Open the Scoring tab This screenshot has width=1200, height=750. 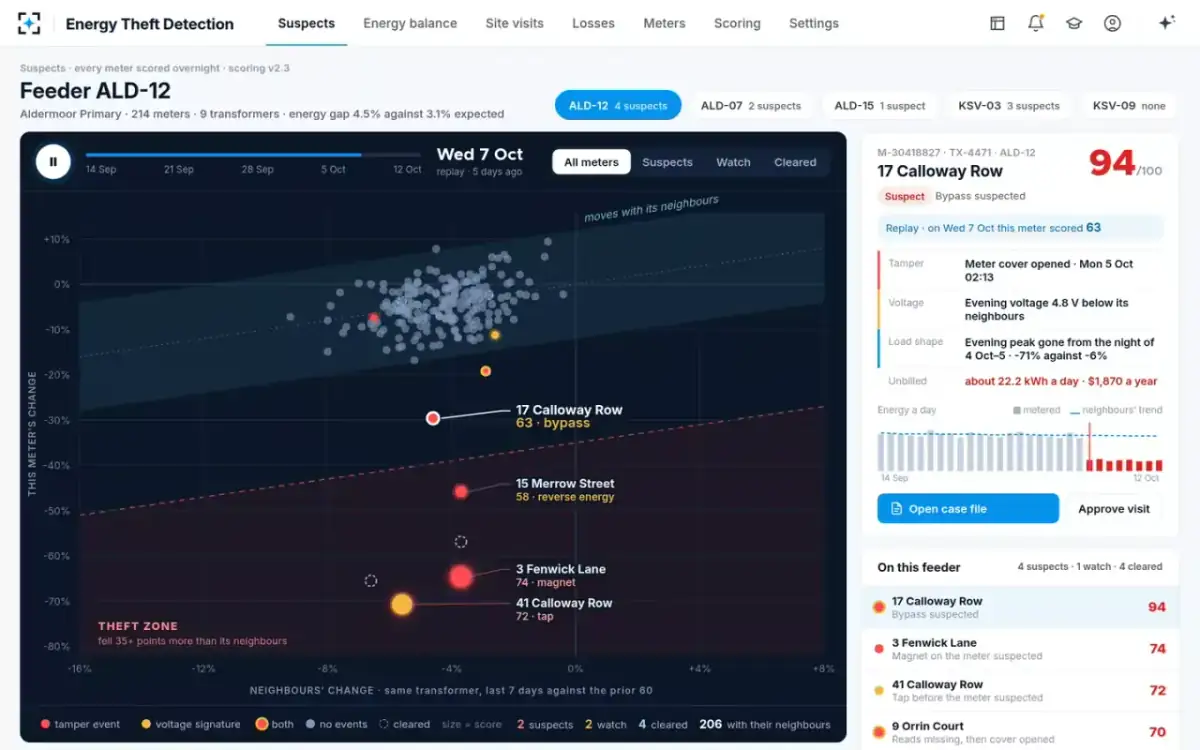click(737, 23)
